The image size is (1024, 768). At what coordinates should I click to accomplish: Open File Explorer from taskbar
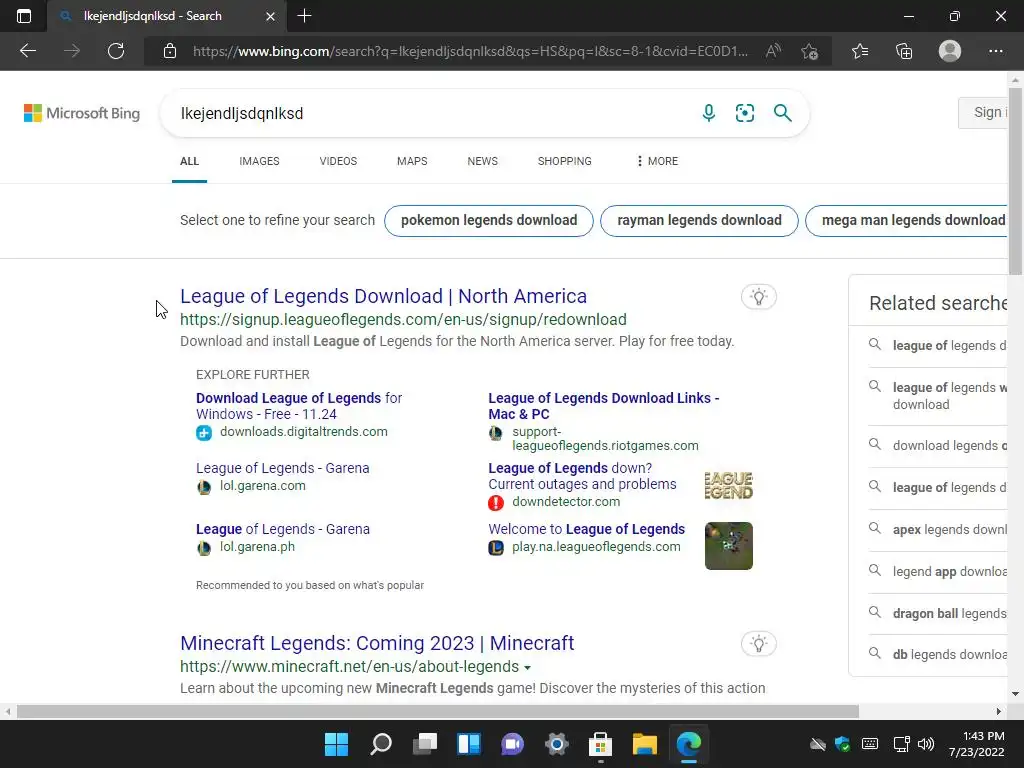pos(645,744)
